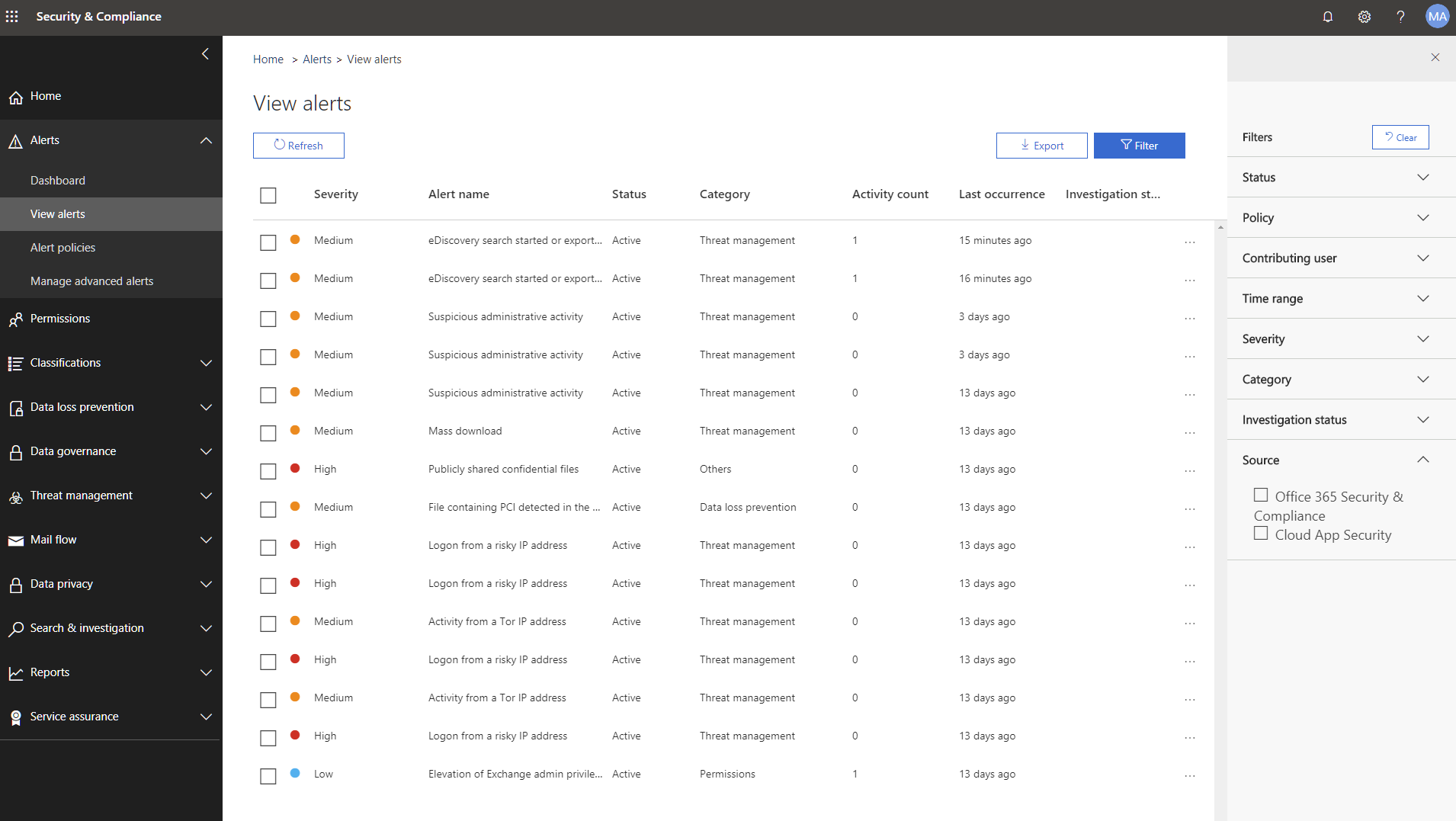Check the Office 365 Security & Compliance source
Screen dimensions: 1456x821
coord(1261,495)
